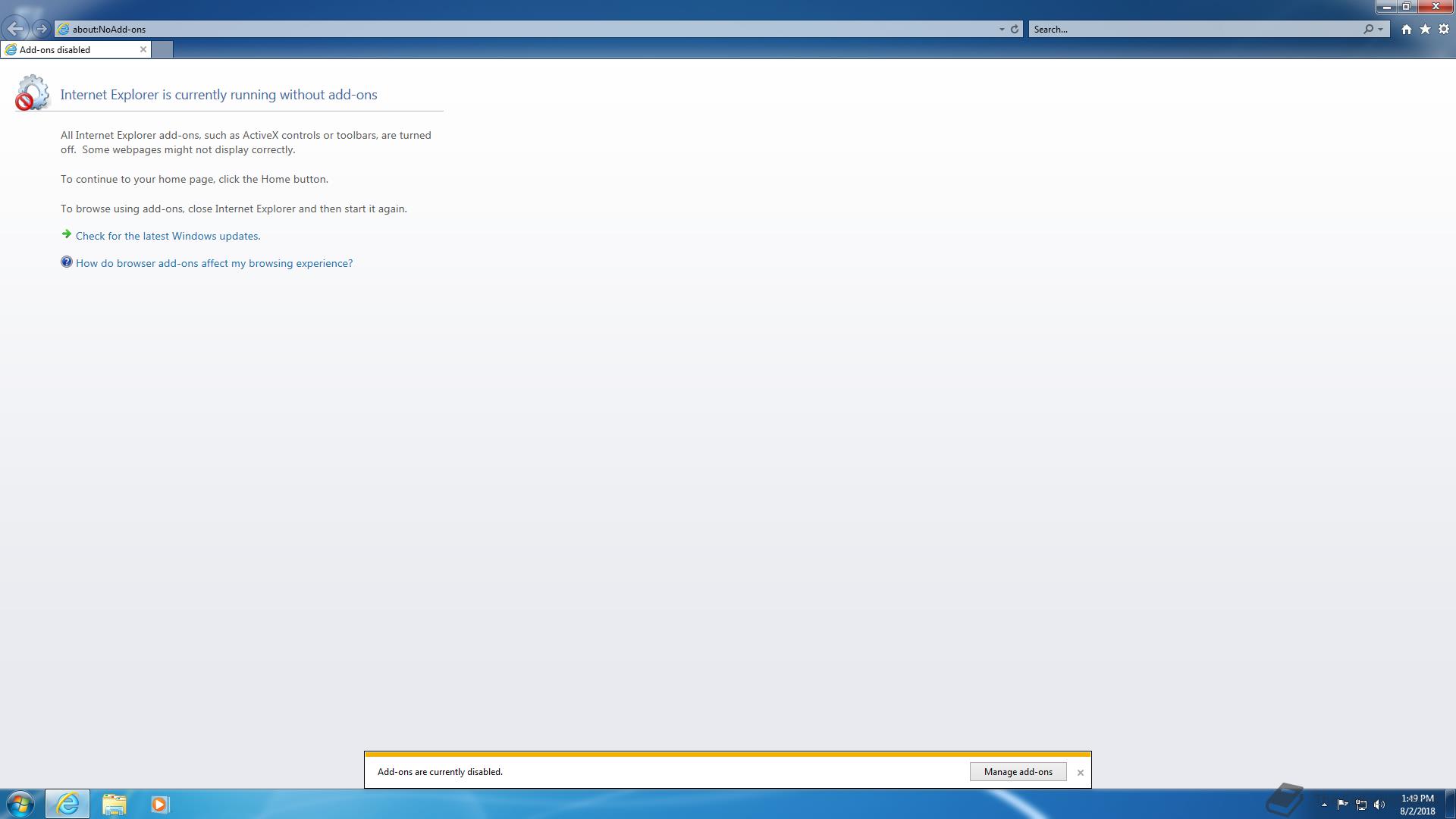Open the volume speaker tray icon

coord(1379,805)
